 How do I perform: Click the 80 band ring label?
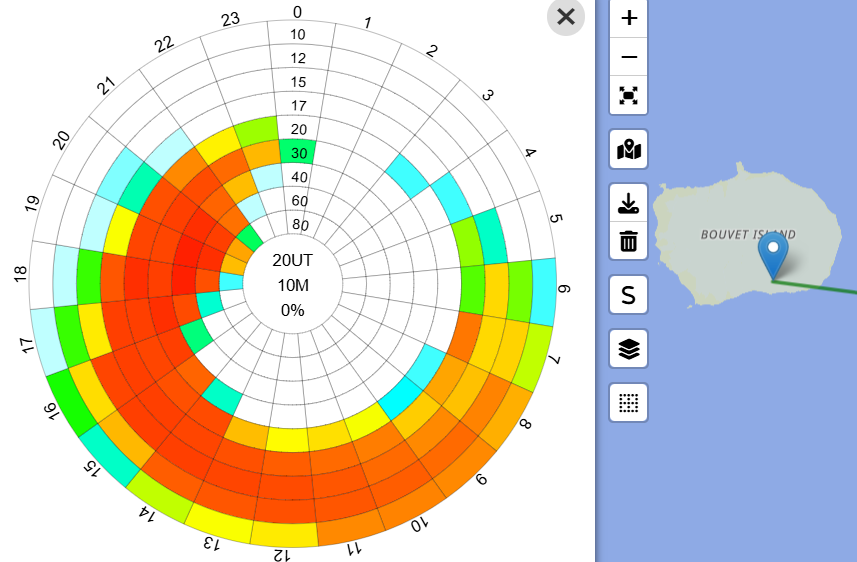(x=299, y=224)
